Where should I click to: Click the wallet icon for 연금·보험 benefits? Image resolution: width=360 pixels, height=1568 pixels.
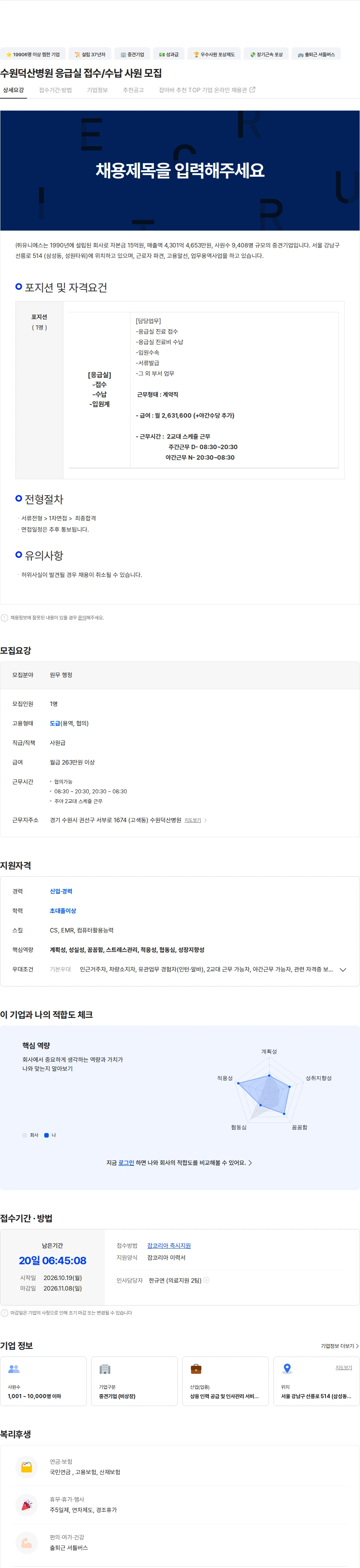click(26, 1467)
